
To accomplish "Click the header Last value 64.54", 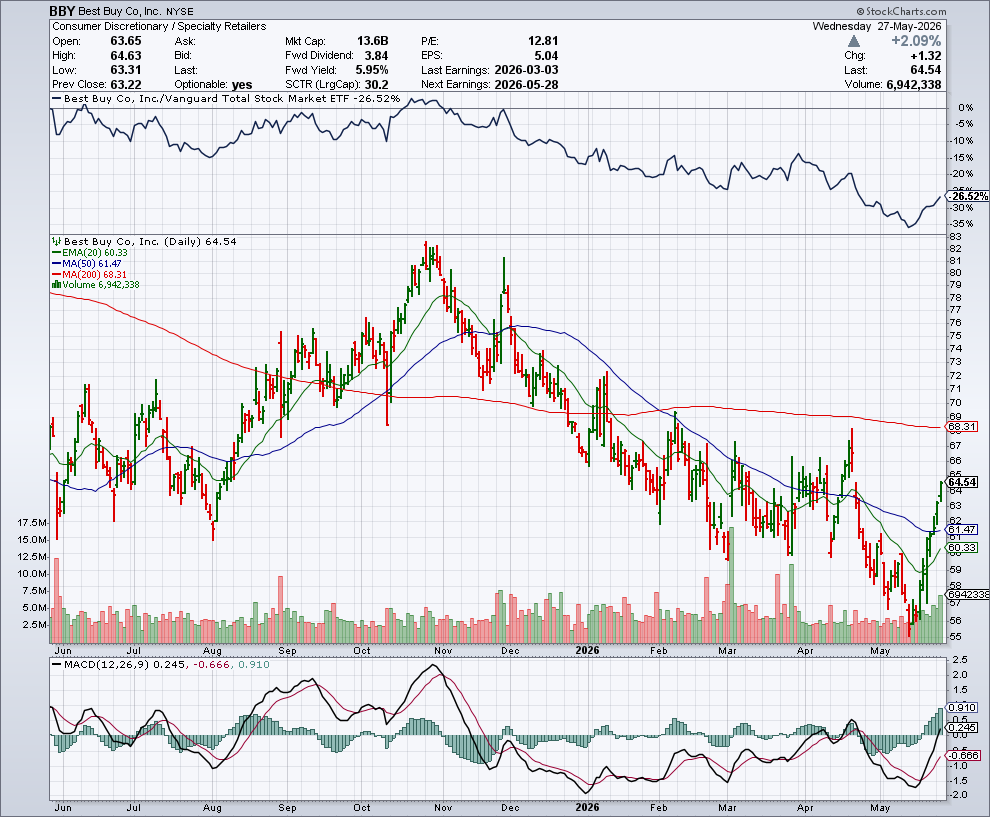I will [x=926, y=70].
